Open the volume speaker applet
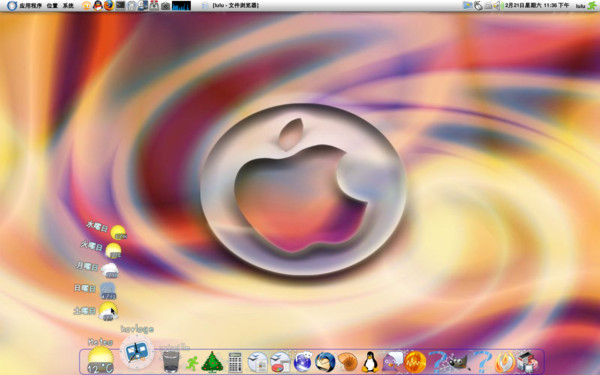600x375 pixels. 497,6
